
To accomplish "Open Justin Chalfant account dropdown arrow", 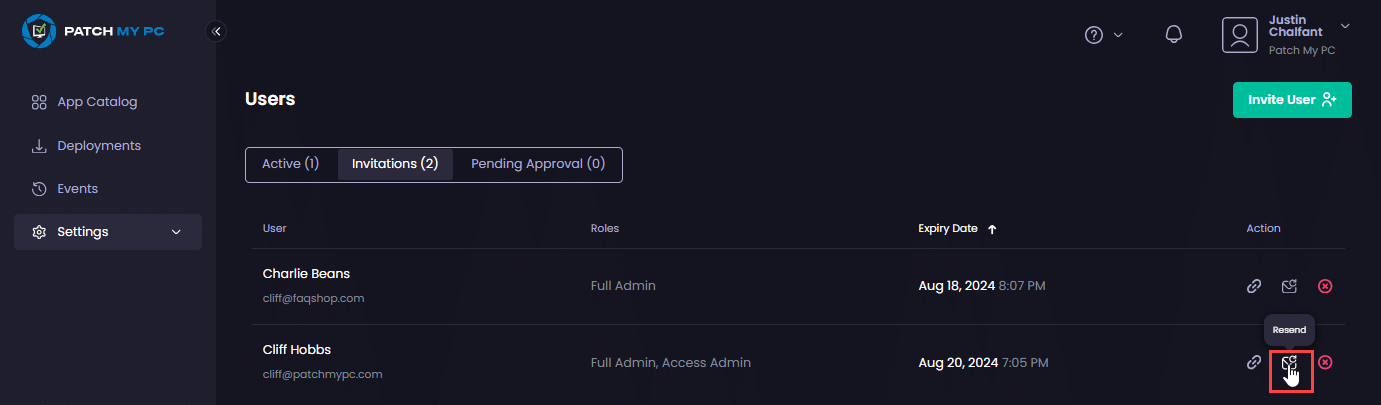I will (x=1345, y=26).
